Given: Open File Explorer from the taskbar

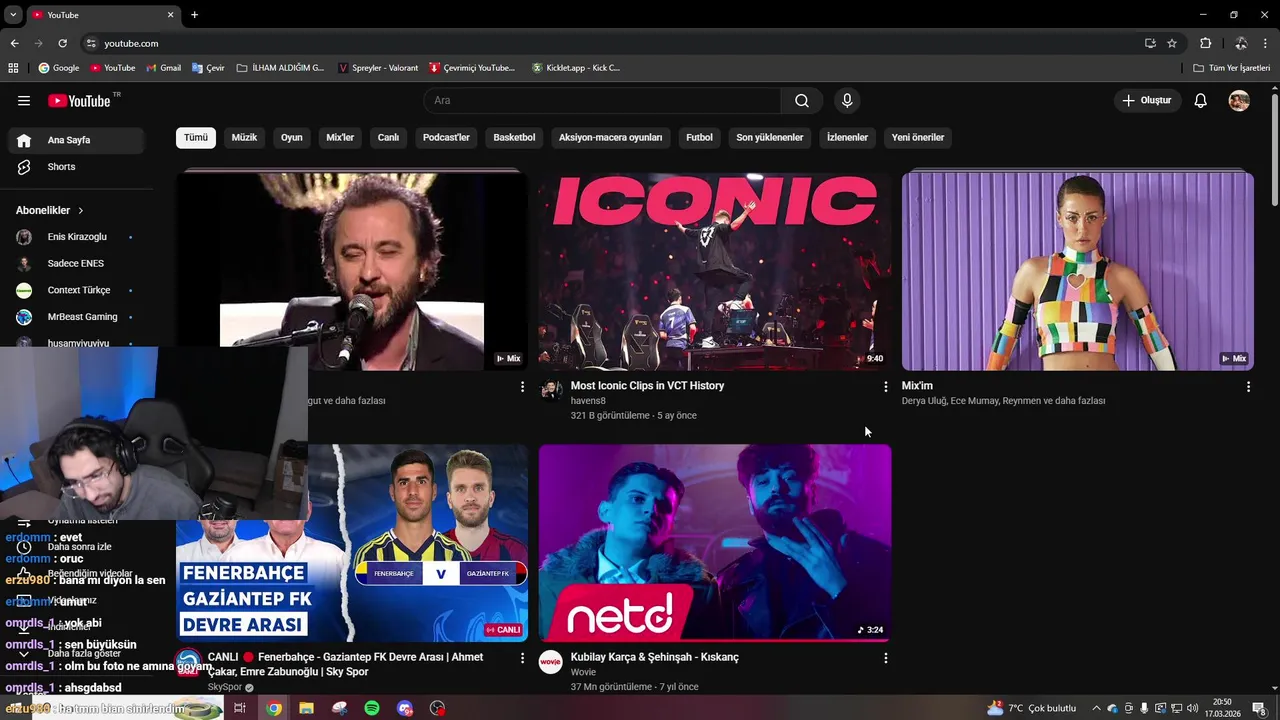Looking at the screenshot, I should (x=306, y=708).
